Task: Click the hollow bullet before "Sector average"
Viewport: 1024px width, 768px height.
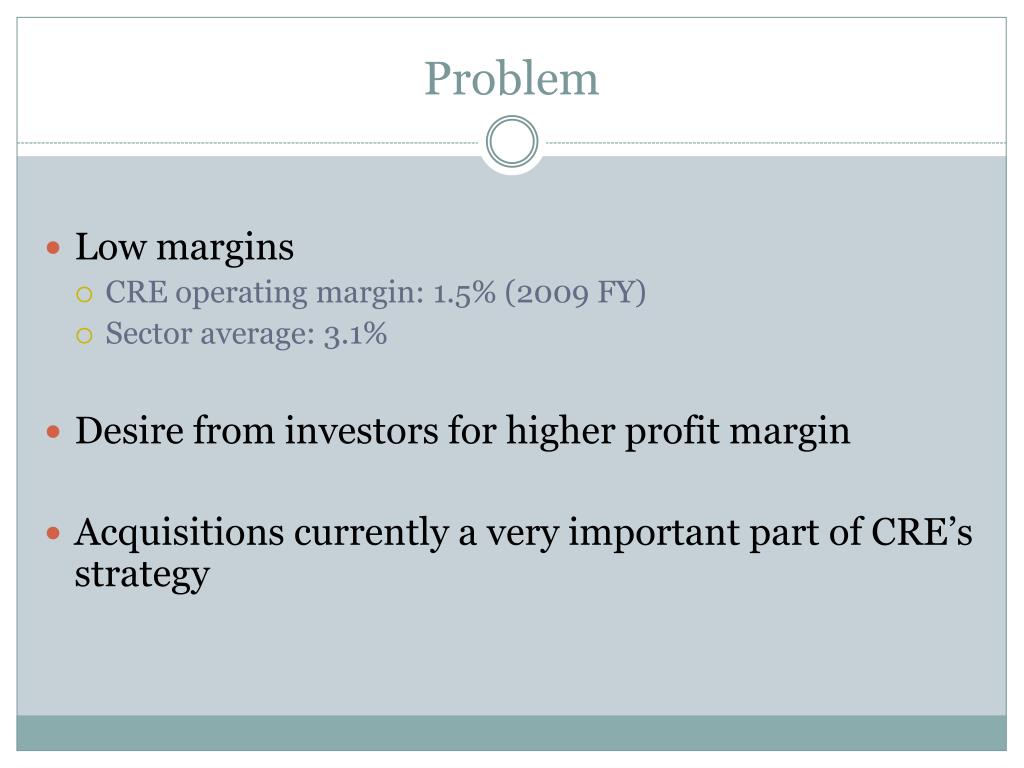Action: [84, 336]
